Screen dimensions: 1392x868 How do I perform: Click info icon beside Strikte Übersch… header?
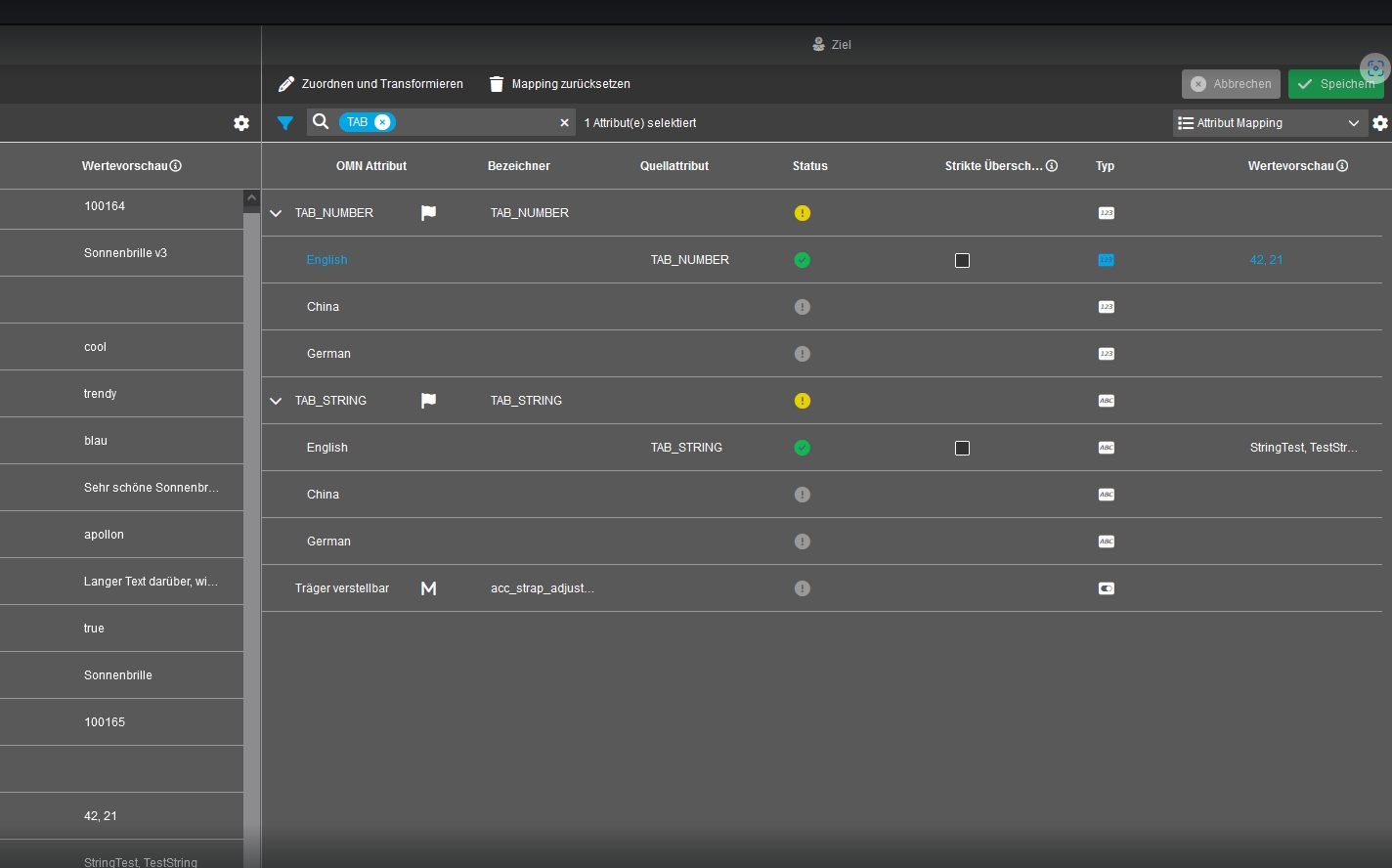coord(1052,166)
